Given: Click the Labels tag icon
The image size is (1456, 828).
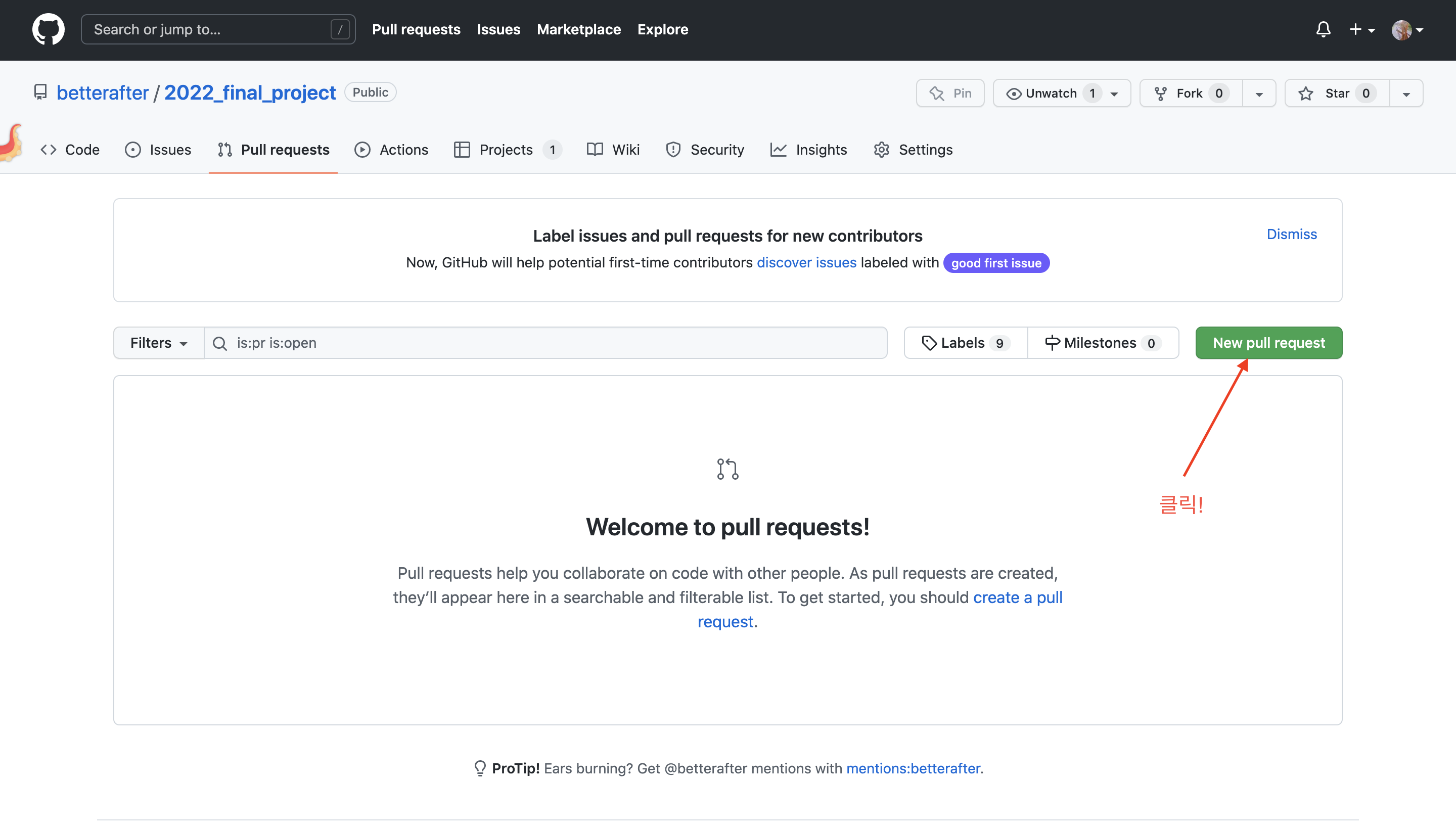Looking at the screenshot, I should click(x=929, y=342).
